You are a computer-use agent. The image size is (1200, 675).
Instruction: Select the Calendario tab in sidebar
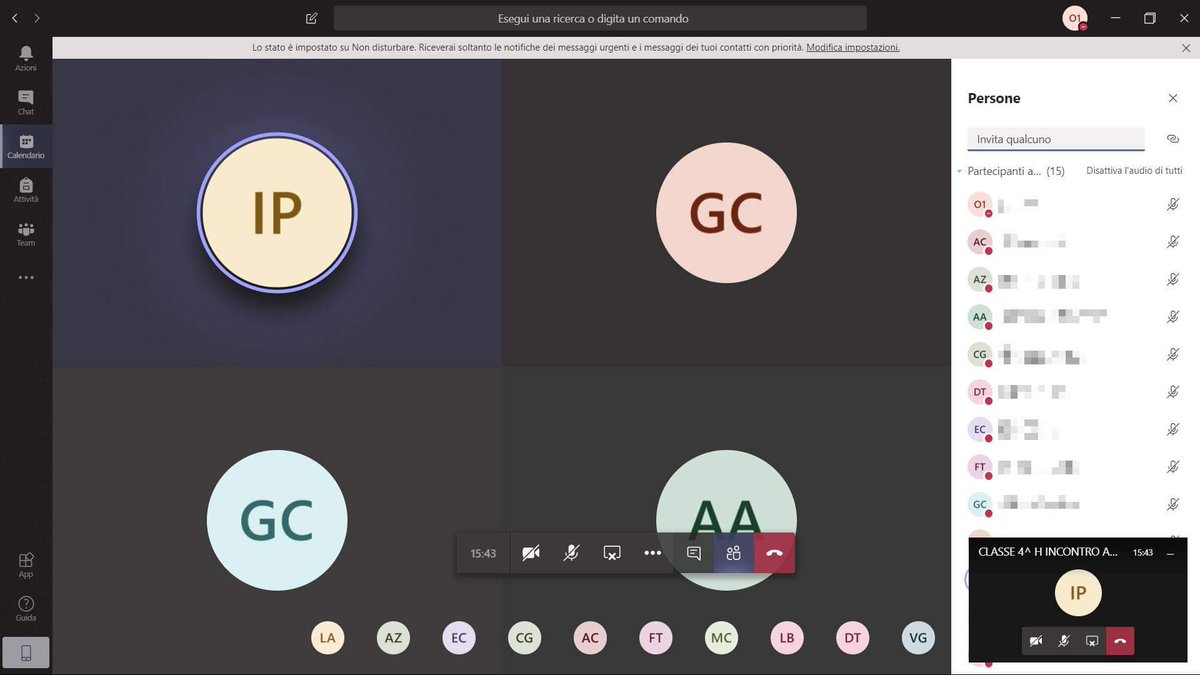(x=26, y=146)
